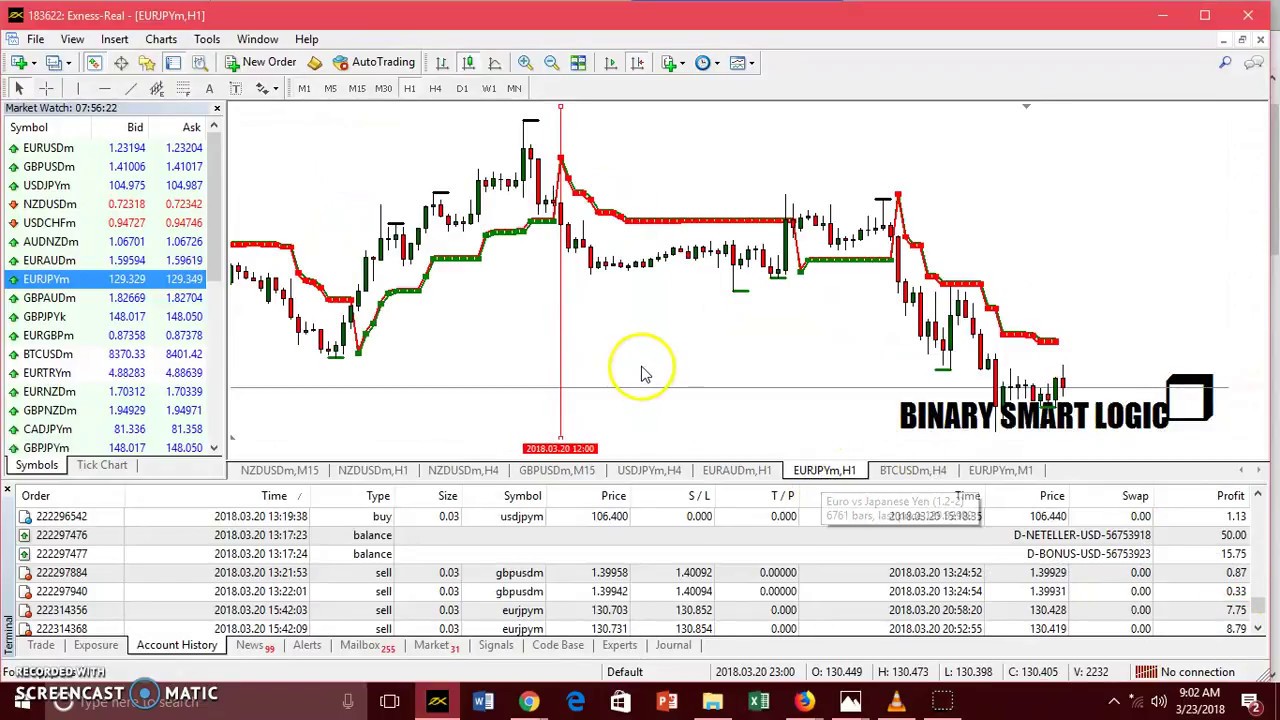Zoom in on the chart
The height and width of the screenshot is (720, 1280).
tap(525, 63)
